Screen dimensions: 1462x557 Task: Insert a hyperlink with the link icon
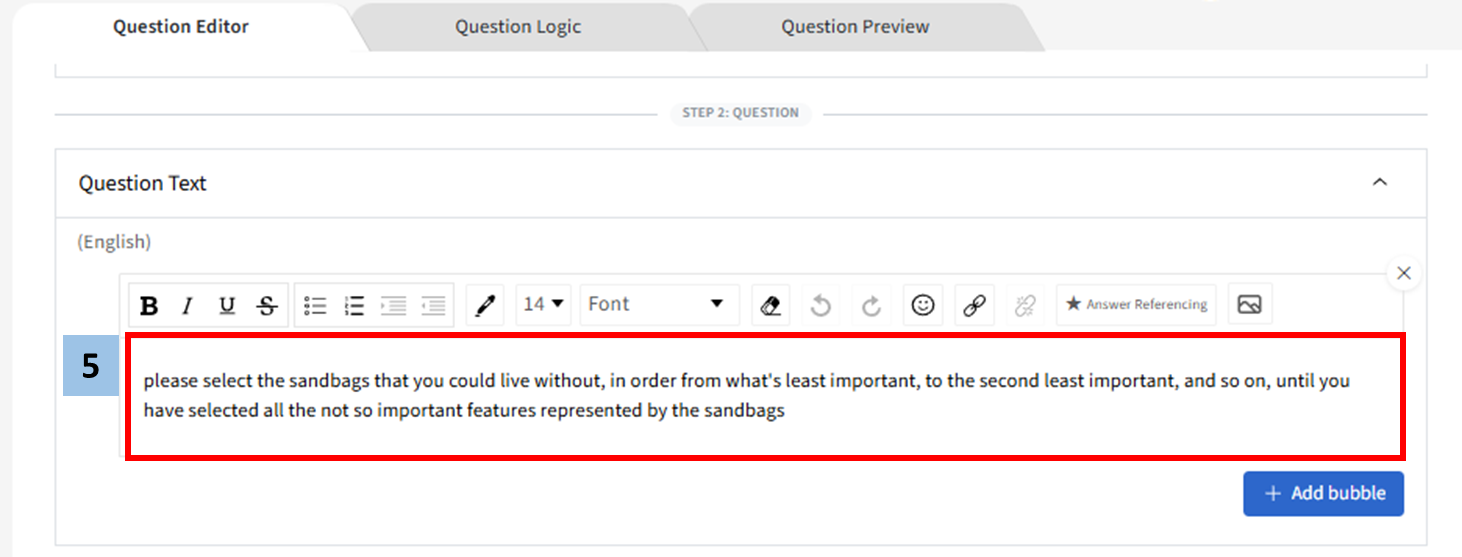pos(974,305)
